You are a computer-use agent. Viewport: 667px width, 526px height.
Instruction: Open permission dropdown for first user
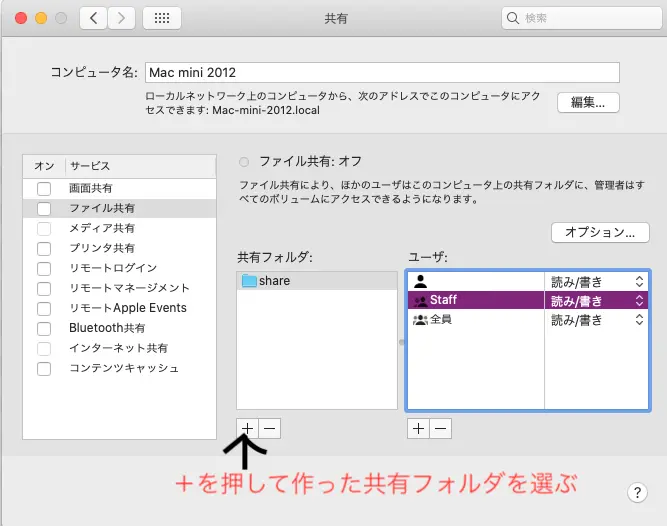[639, 281]
